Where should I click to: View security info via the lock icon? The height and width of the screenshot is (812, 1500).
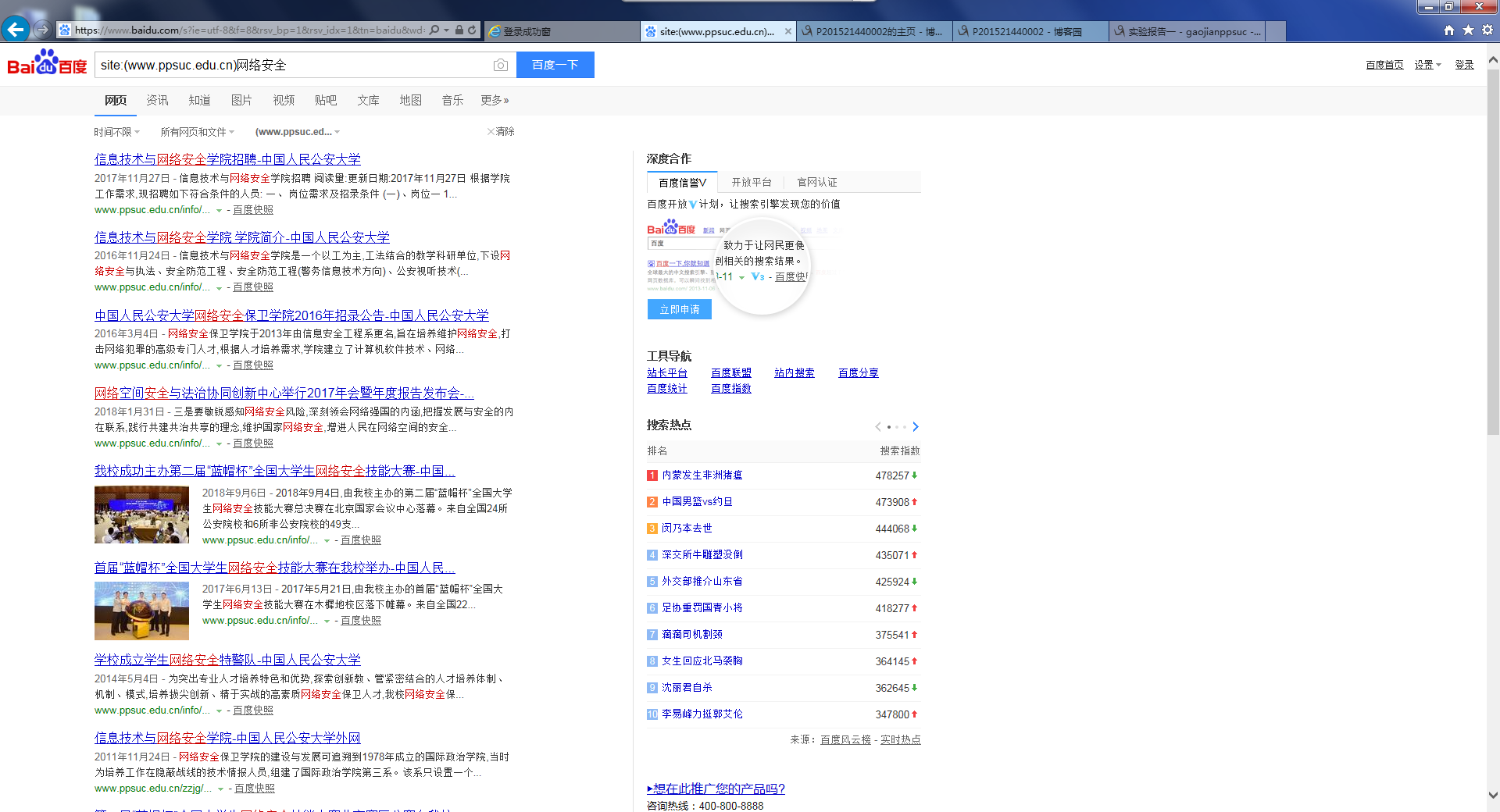pos(459,30)
